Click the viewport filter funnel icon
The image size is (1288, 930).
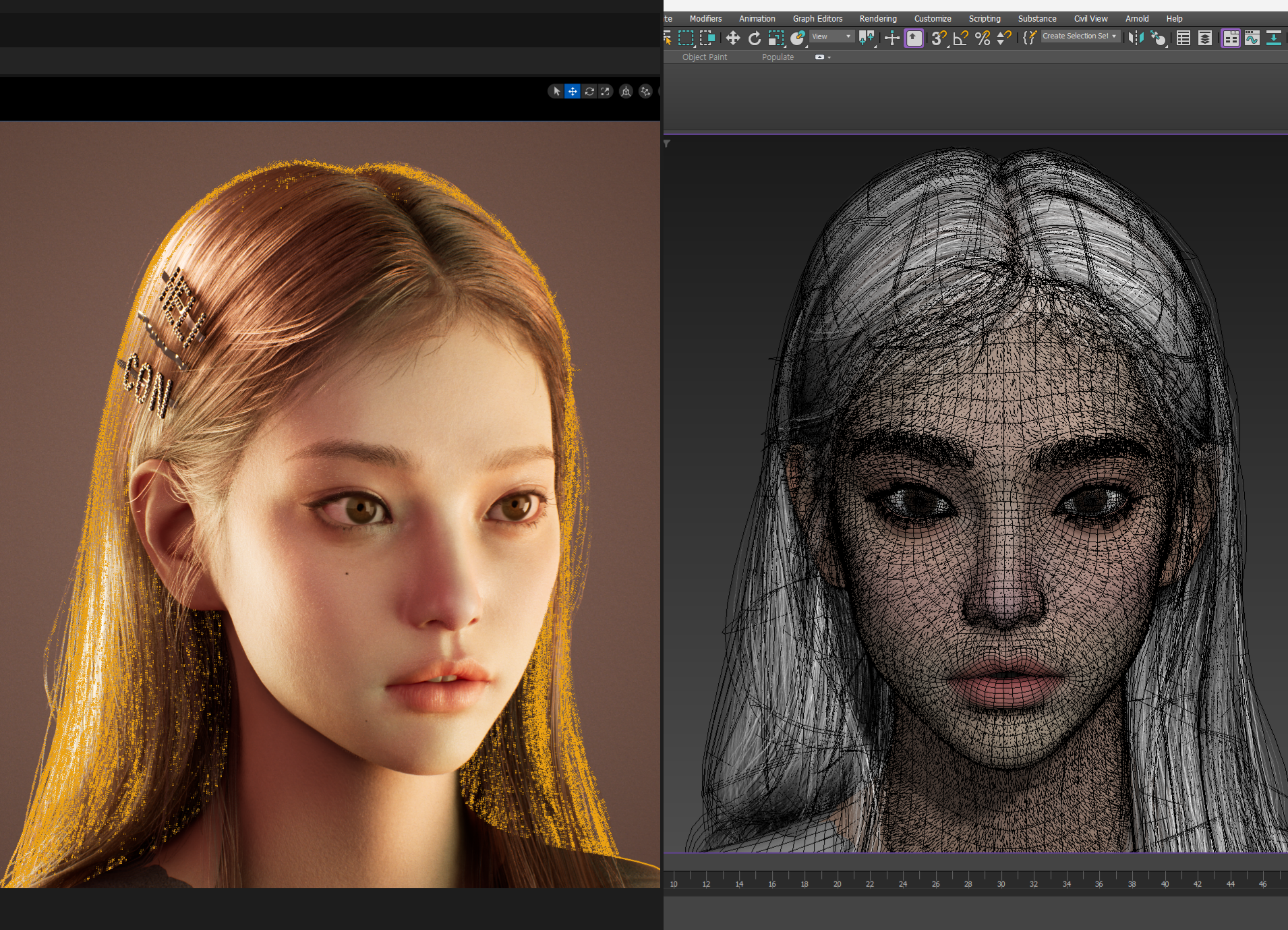(x=667, y=144)
